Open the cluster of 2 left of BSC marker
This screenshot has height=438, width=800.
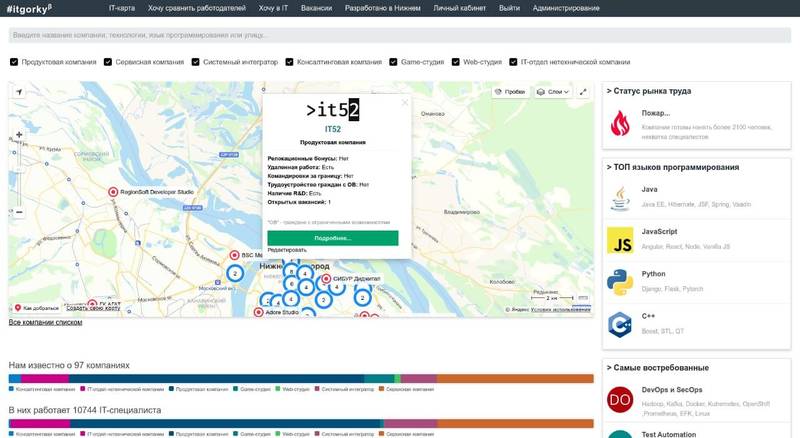pos(235,274)
